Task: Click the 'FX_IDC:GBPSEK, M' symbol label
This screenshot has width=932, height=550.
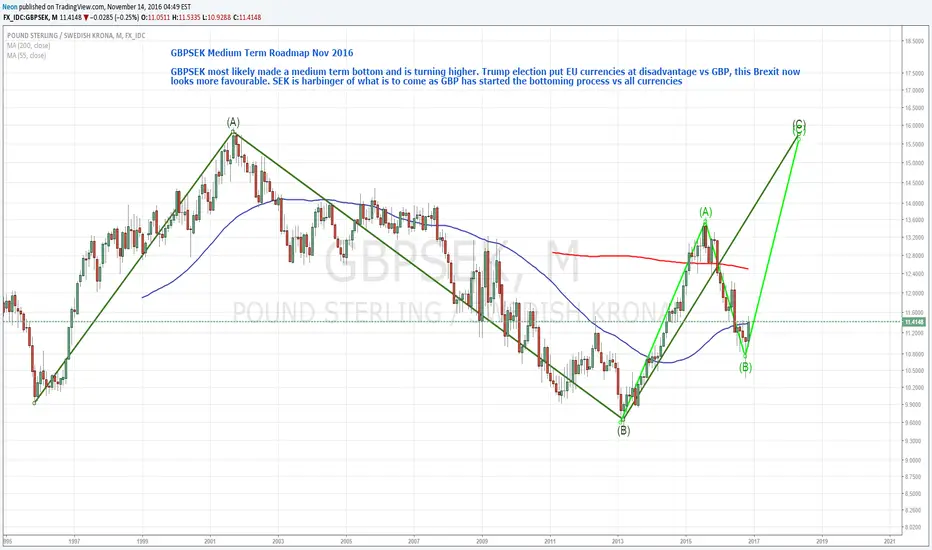Action: coord(30,17)
